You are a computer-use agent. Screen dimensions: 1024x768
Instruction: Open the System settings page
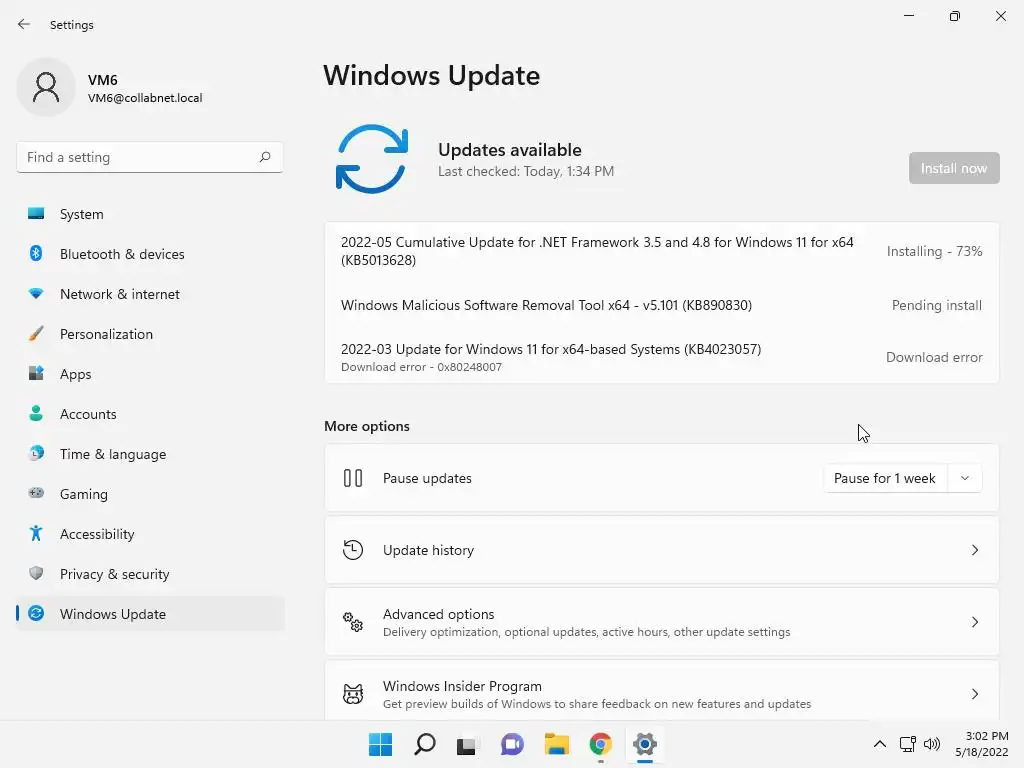(x=150, y=214)
